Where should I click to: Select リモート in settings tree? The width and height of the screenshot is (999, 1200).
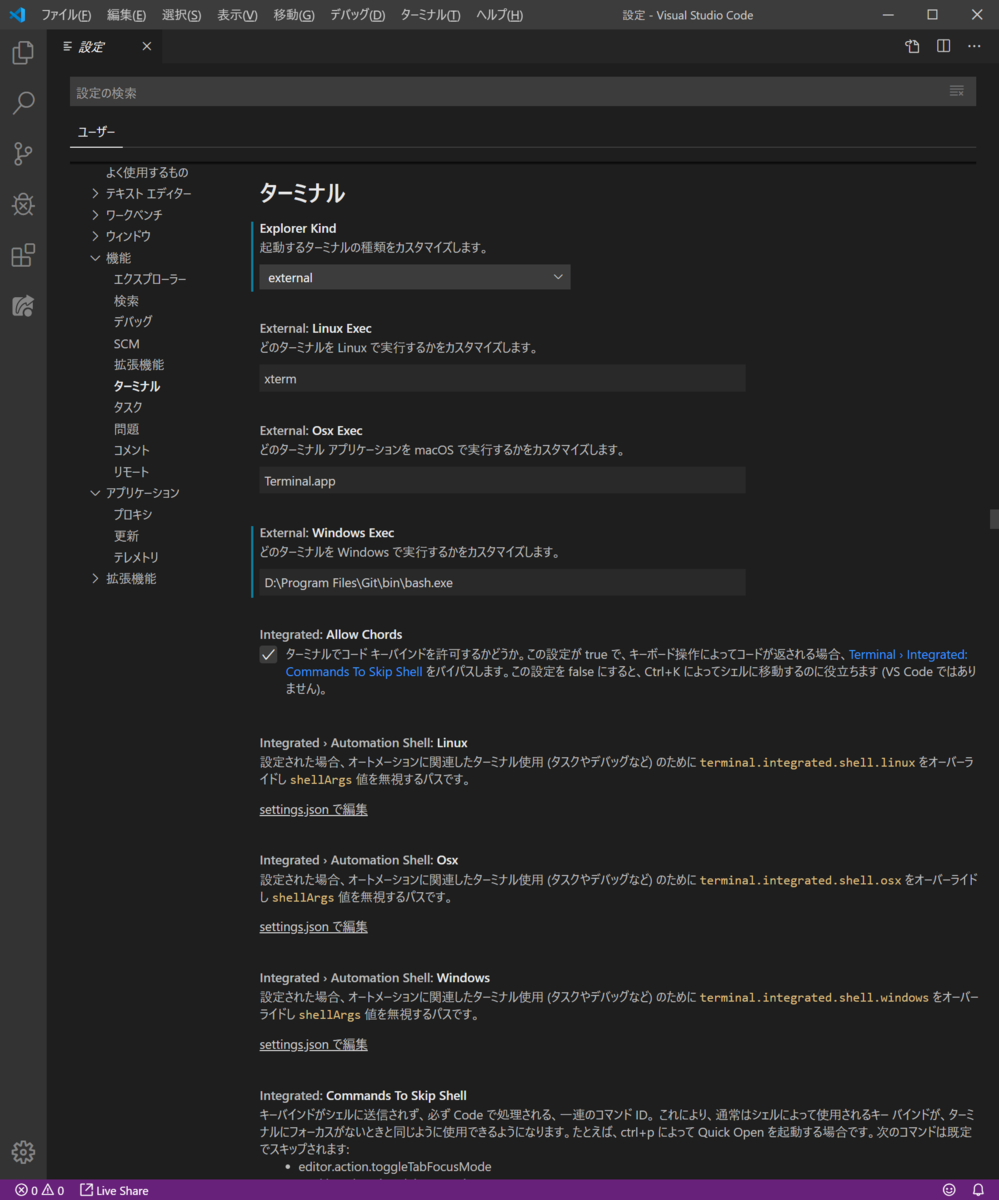coord(131,472)
